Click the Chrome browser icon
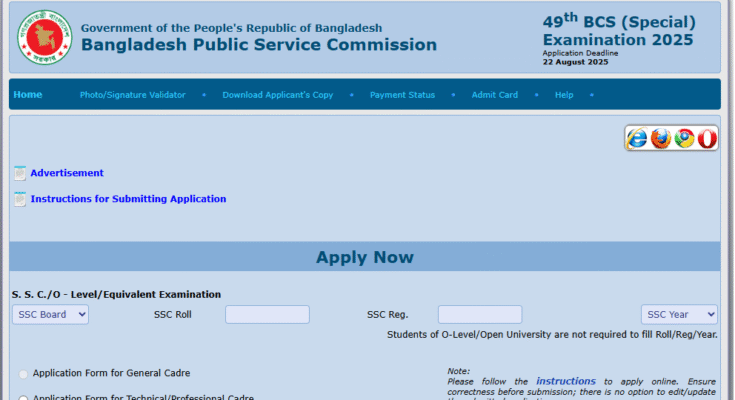 (684, 138)
